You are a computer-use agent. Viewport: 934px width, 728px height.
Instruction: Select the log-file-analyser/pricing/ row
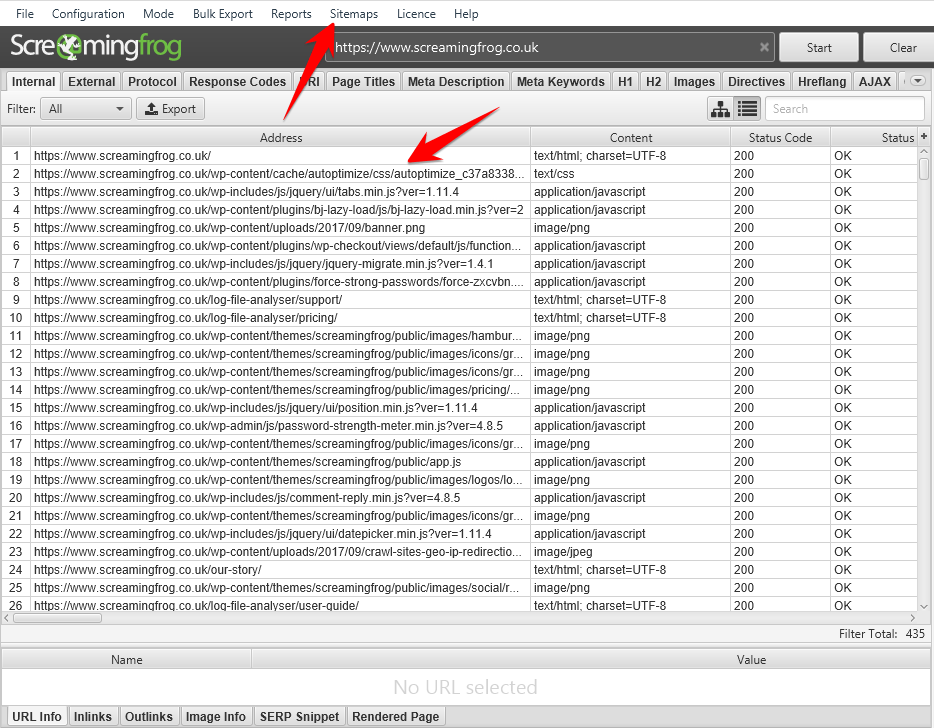459,318
